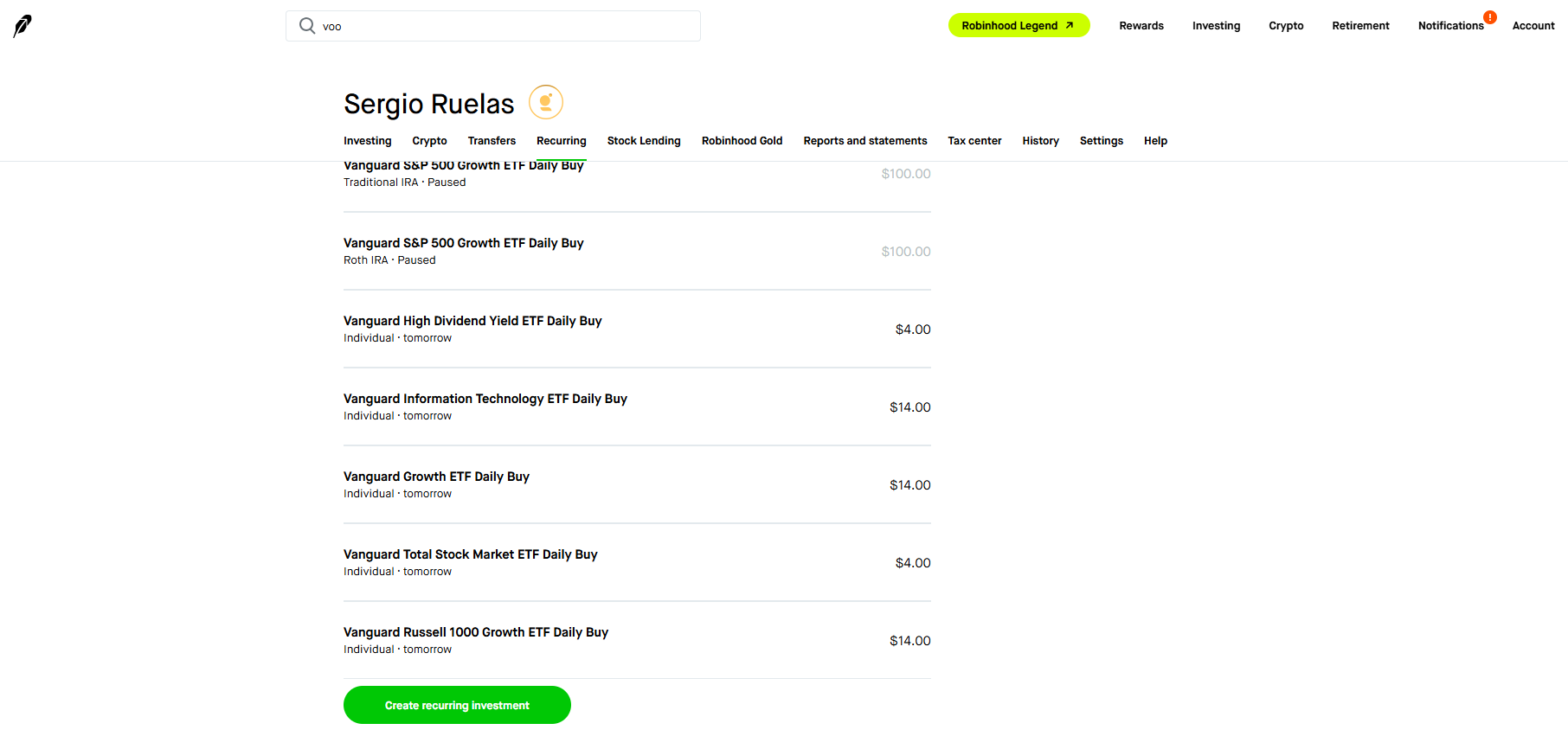The width and height of the screenshot is (1568, 749).
Task: Open the Robinhood Gold tab
Action: pyautogui.click(x=742, y=141)
